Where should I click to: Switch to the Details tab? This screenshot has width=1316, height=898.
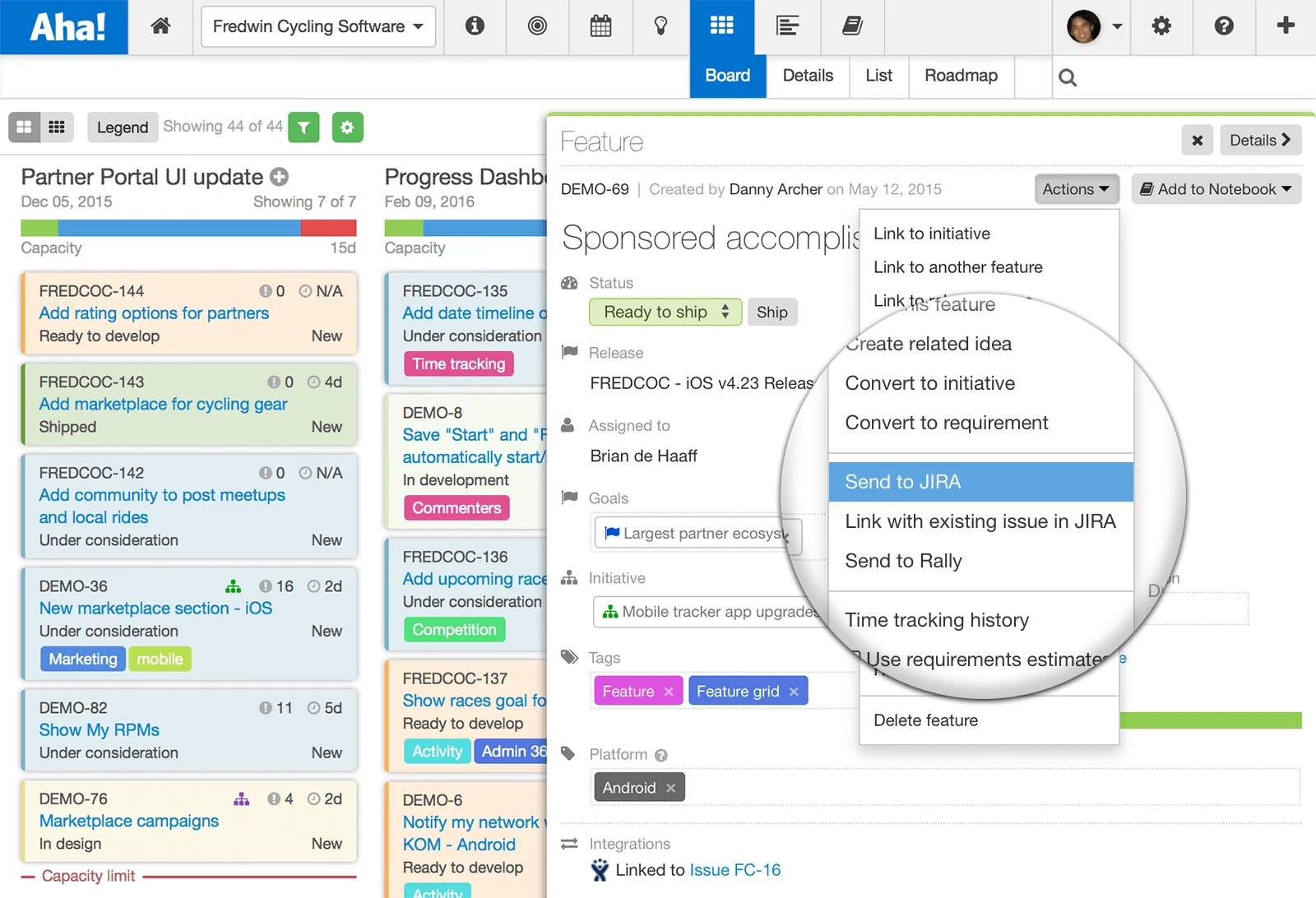click(x=808, y=76)
